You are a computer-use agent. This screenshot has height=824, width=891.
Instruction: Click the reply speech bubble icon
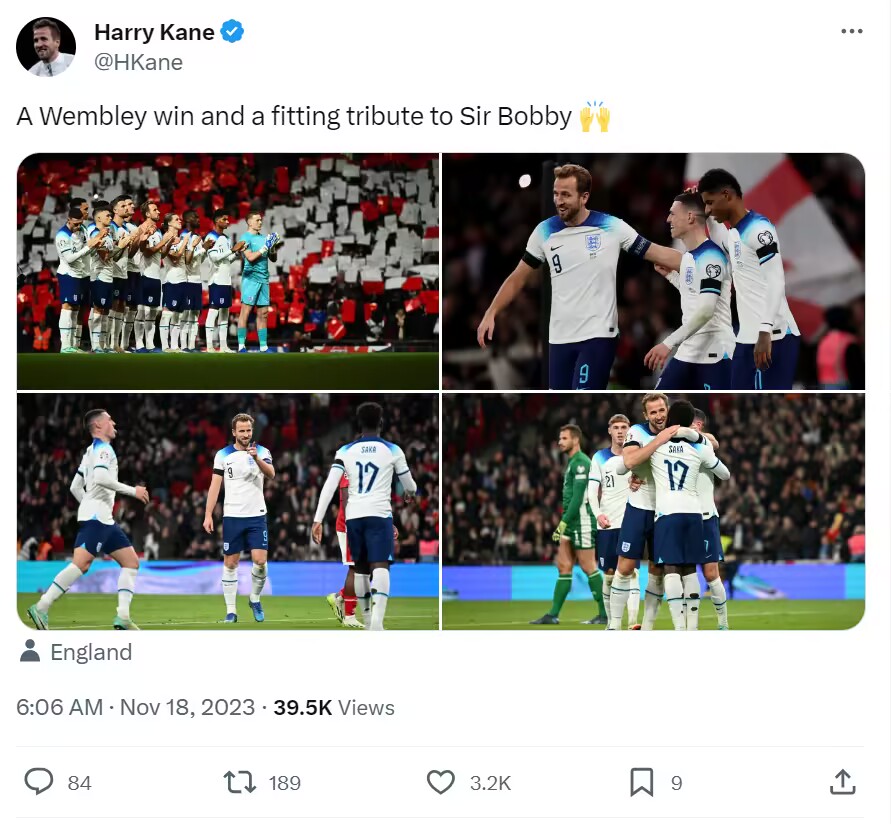click(x=39, y=782)
